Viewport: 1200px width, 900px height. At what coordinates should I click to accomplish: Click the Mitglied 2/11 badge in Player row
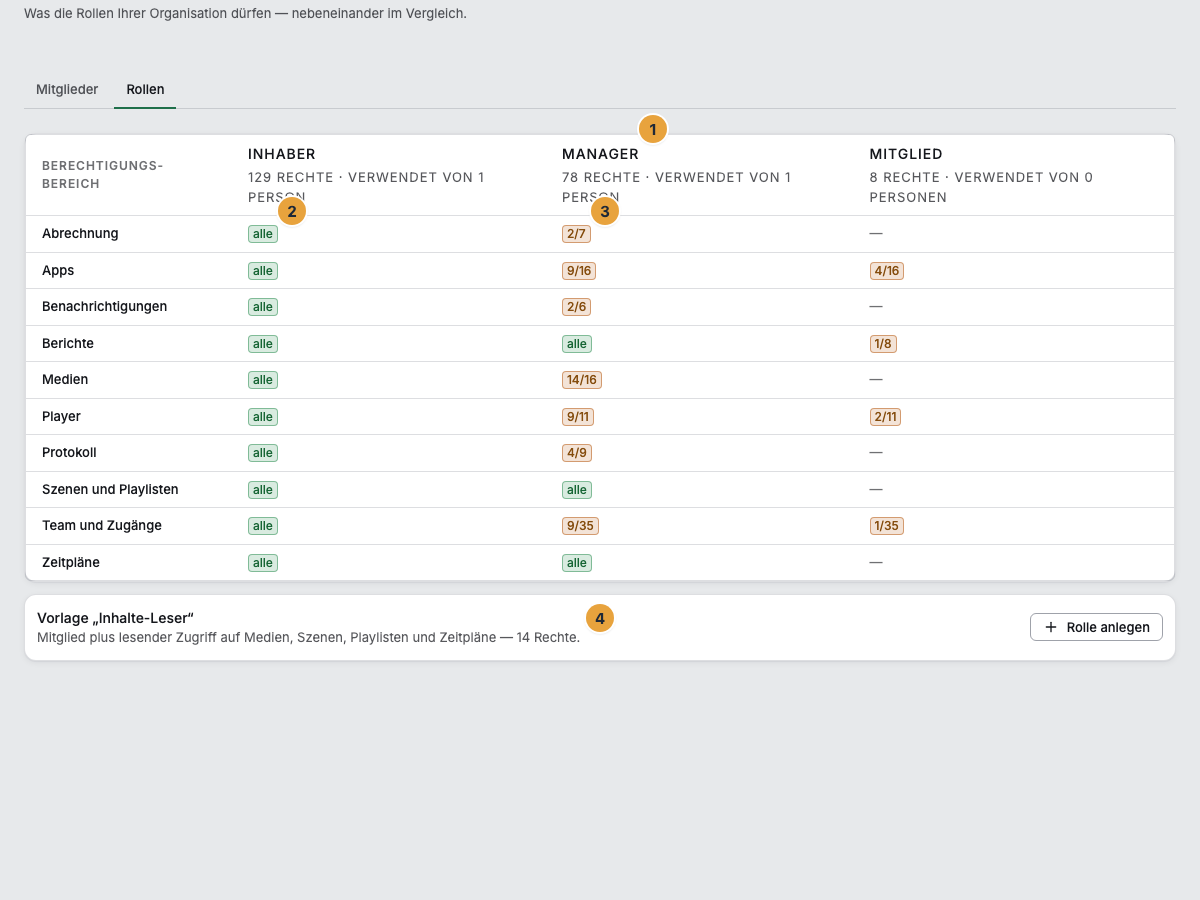coord(885,417)
